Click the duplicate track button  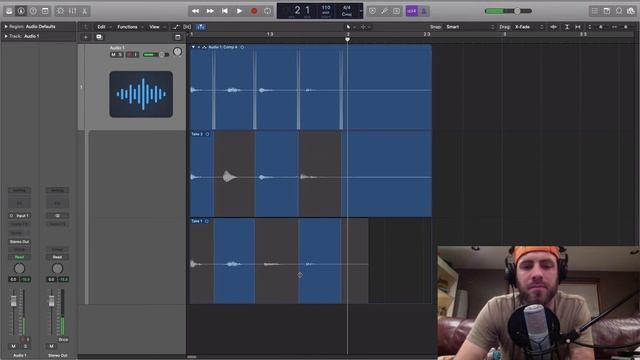click(99, 37)
